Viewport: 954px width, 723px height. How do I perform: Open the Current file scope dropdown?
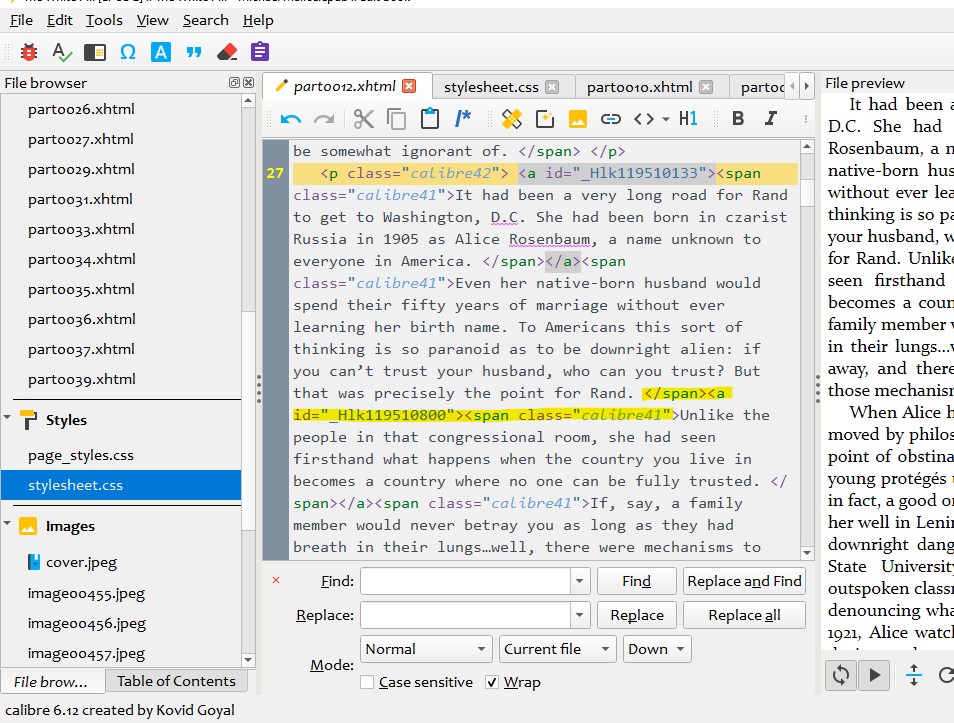pos(557,649)
